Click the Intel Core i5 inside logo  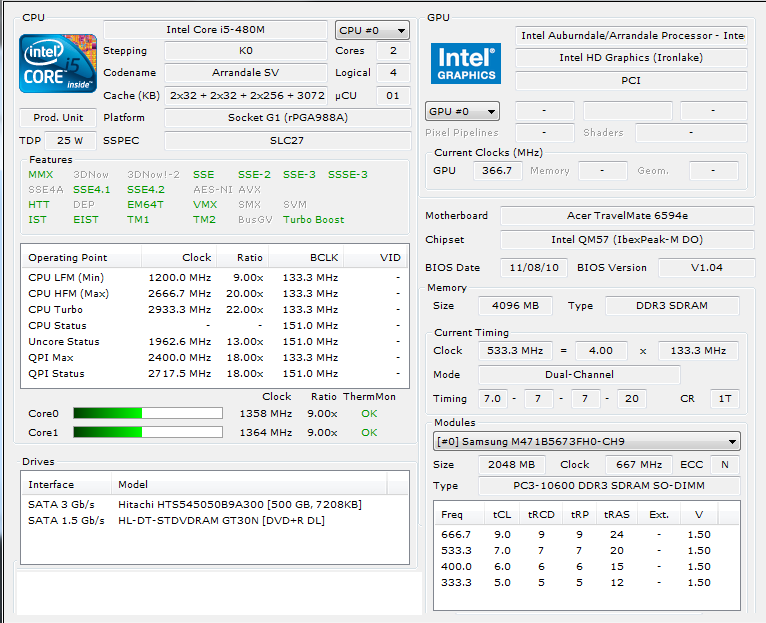pyautogui.click(x=58, y=64)
